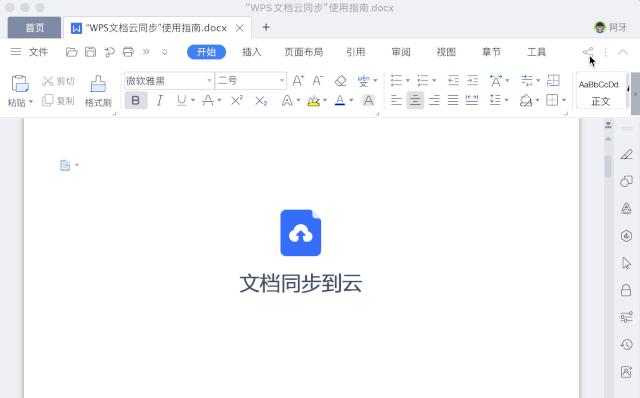Open the property settings sliders sidebar icon
The height and width of the screenshot is (398, 640).
pyautogui.click(x=626, y=317)
